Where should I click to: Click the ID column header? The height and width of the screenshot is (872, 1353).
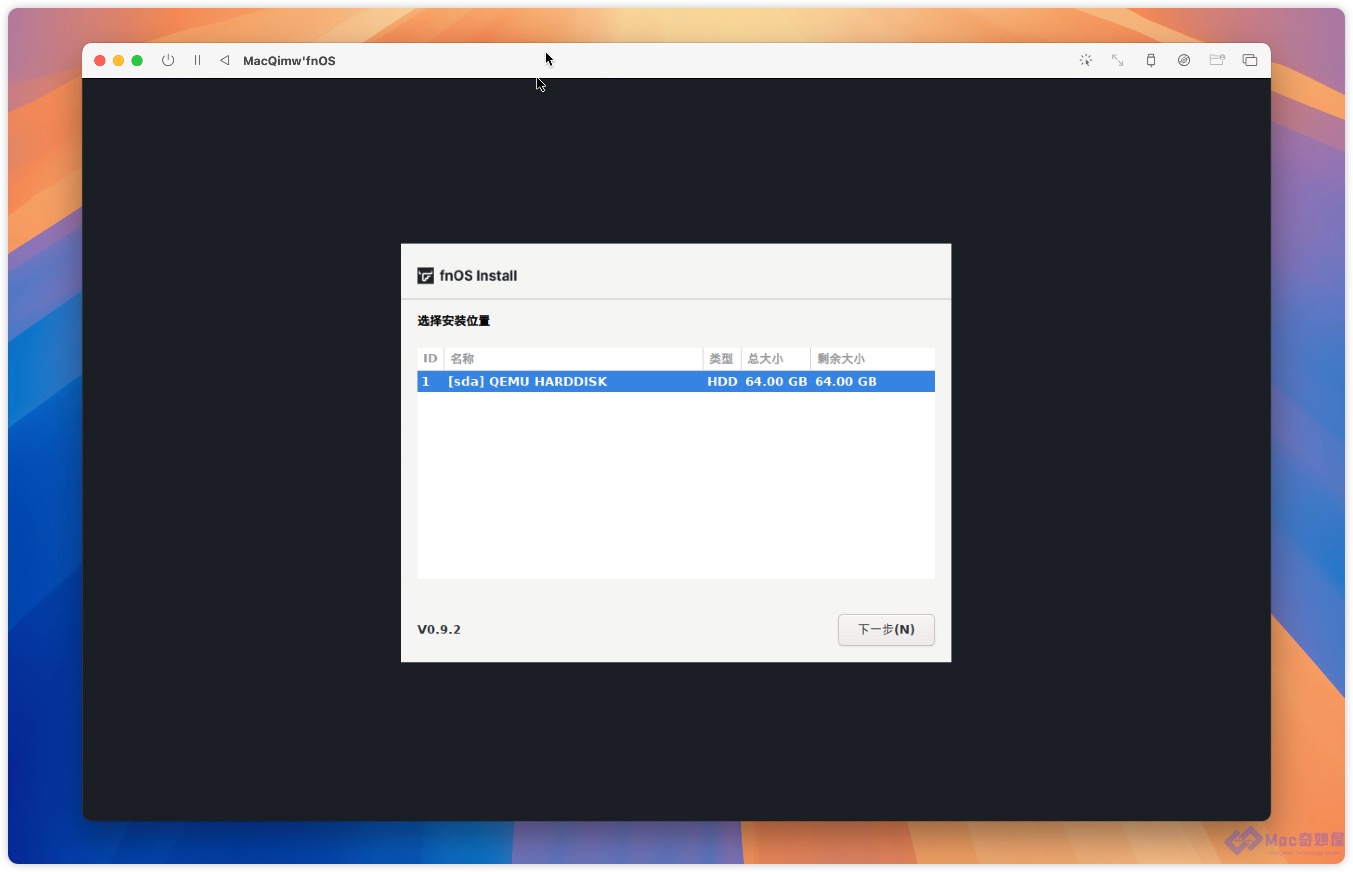[x=430, y=358]
